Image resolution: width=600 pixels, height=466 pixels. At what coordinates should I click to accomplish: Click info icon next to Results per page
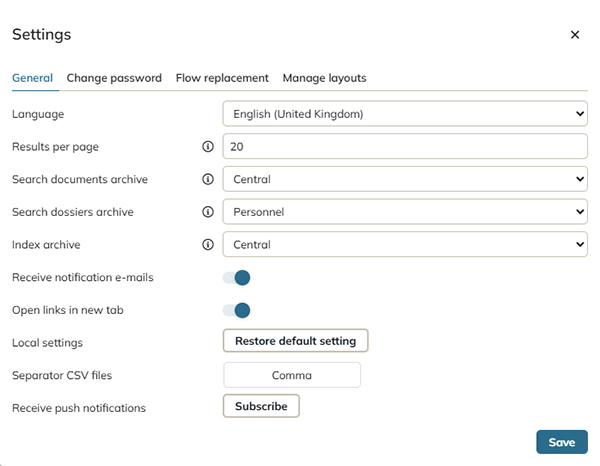point(208,146)
